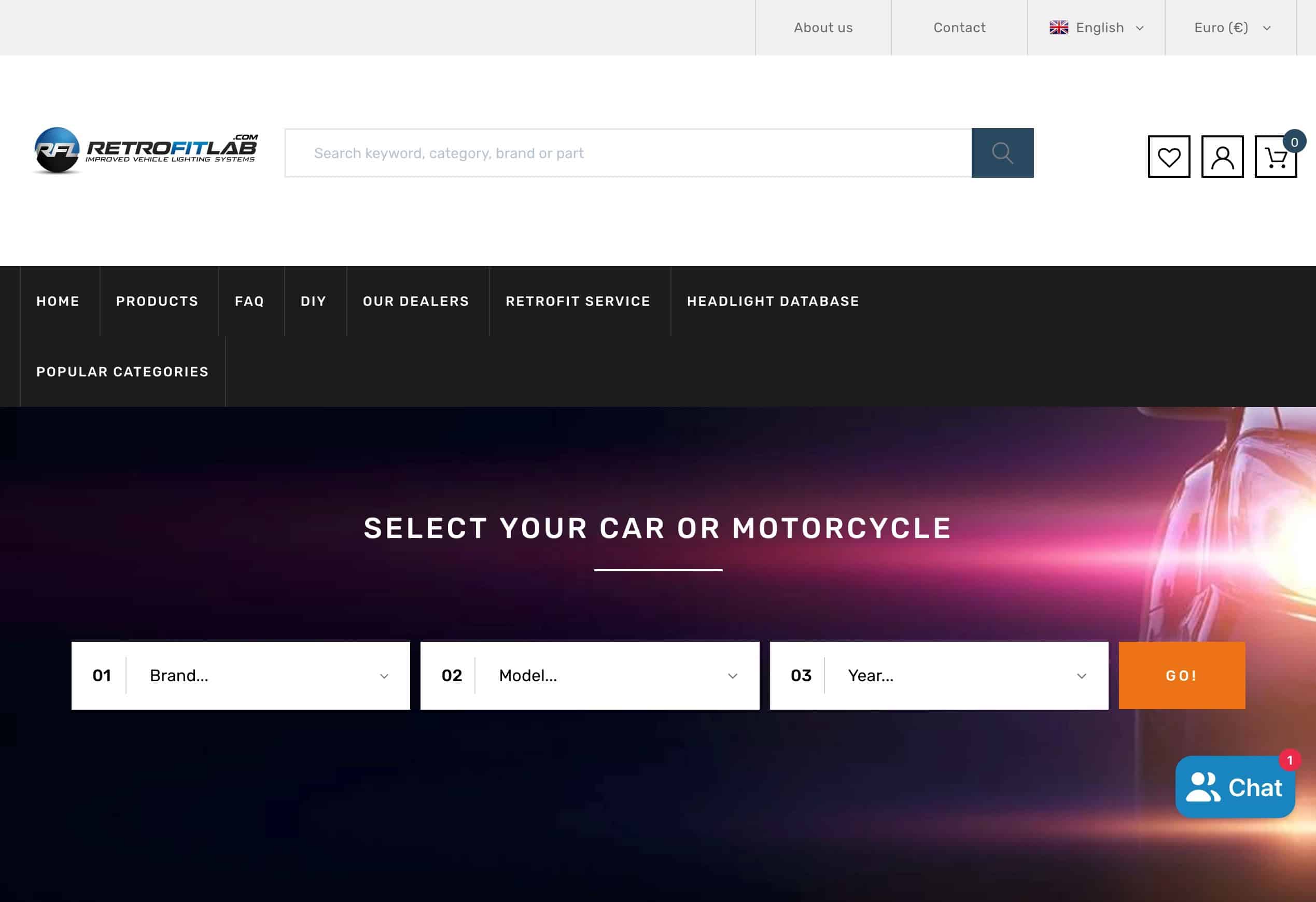Open the Euro currency selector
This screenshot has height=902, width=1316.
(1231, 28)
